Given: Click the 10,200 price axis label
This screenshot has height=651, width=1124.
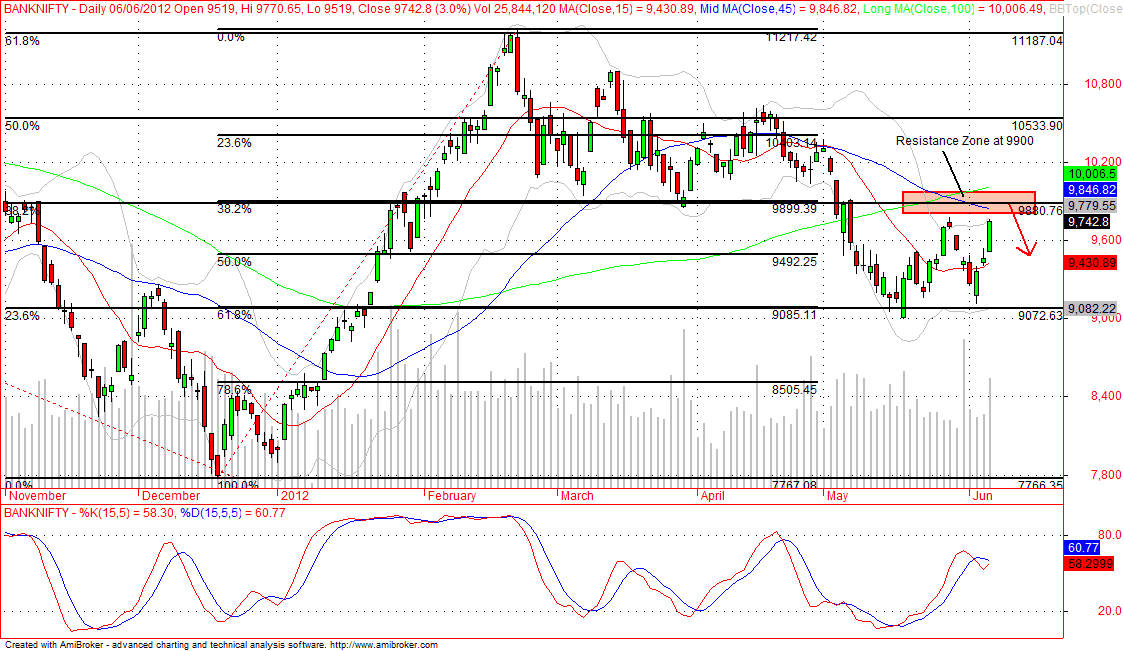Looking at the screenshot, I should click(x=1100, y=162).
